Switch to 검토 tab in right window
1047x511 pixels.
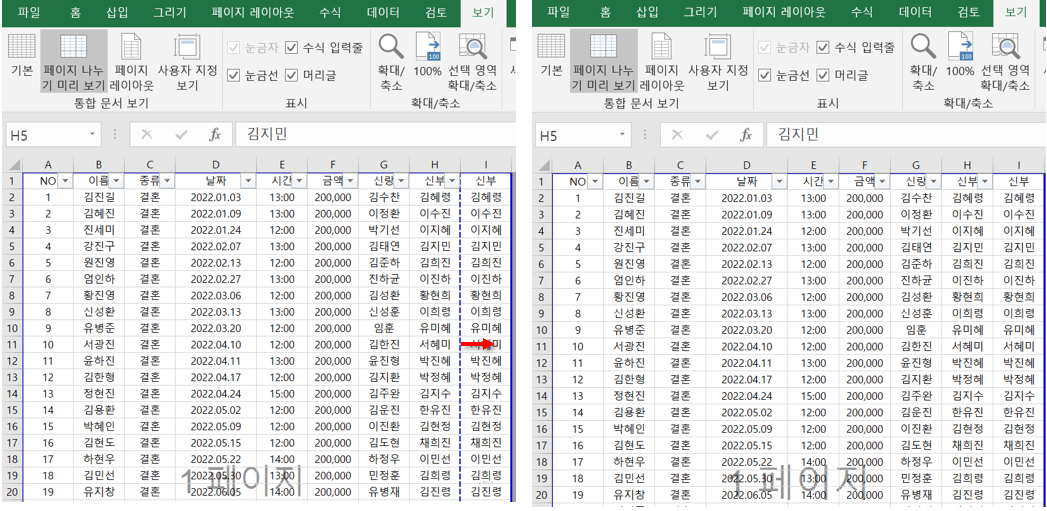click(x=968, y=12)
